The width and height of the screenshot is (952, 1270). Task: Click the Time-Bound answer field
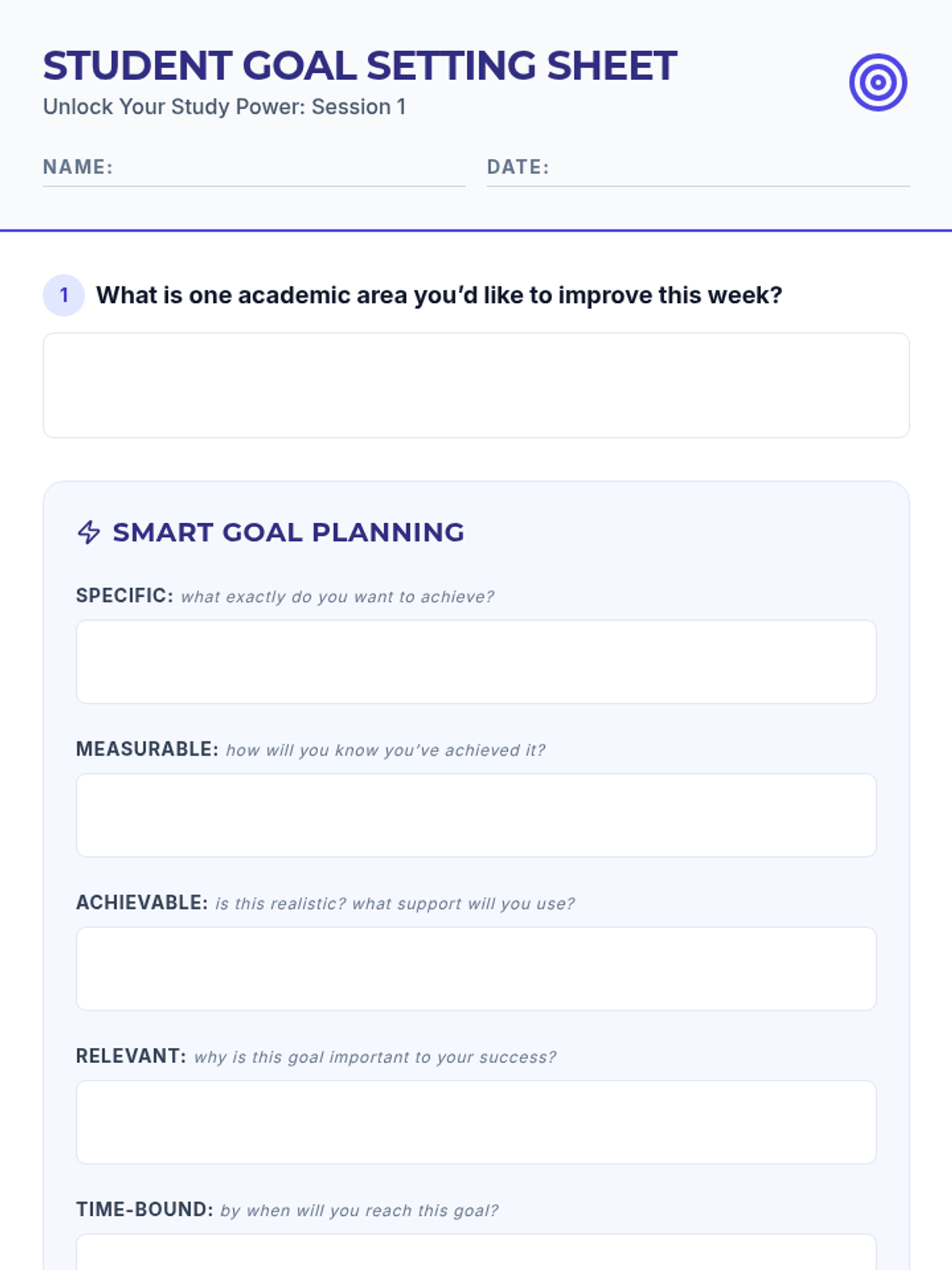click(476, 1253)
